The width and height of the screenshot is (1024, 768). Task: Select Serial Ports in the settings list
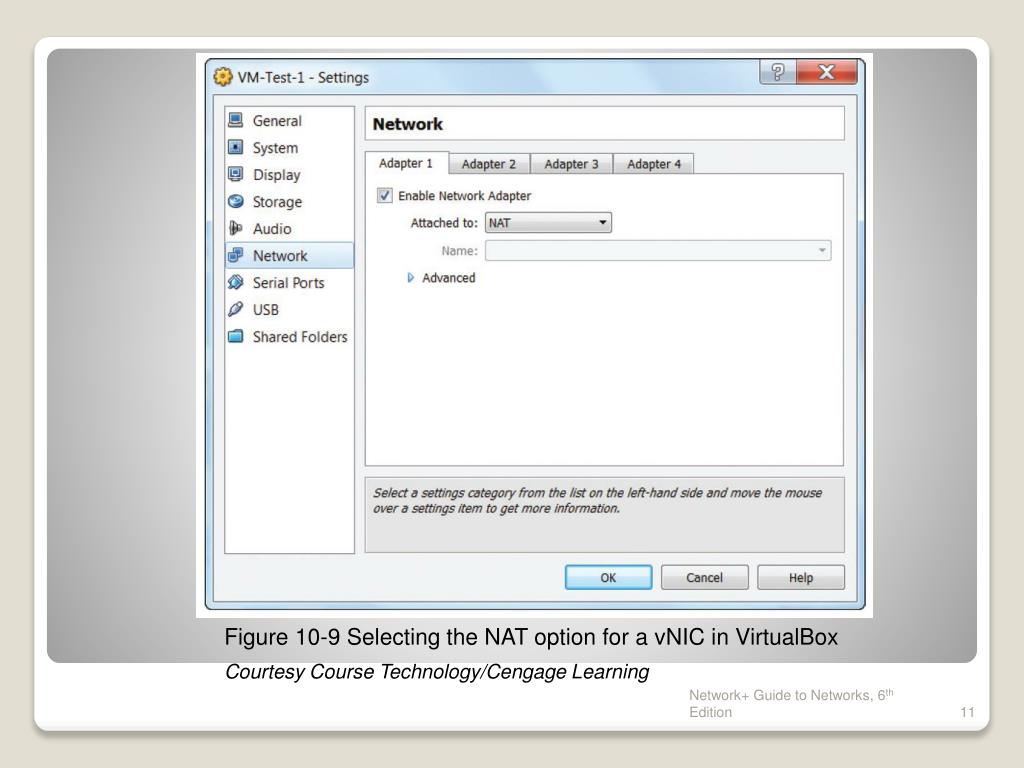[x=289, y=283]
